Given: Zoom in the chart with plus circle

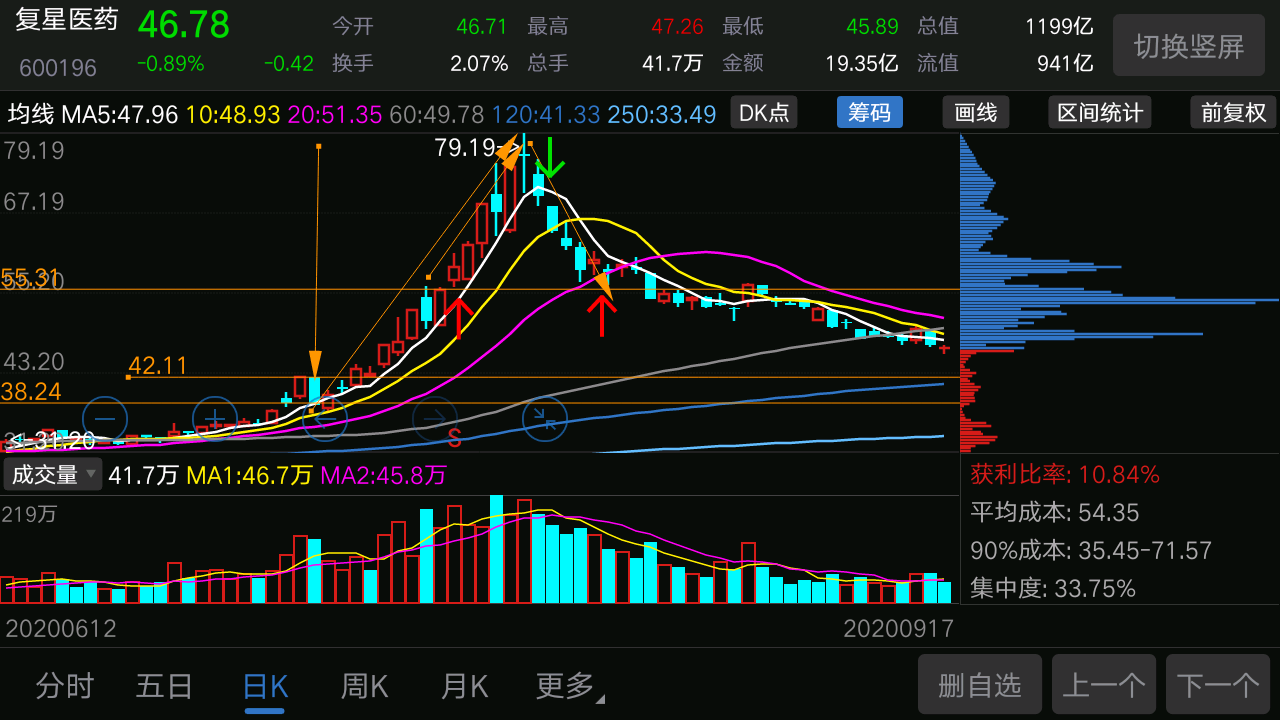Looking at the screenshot, I should 215,418.
